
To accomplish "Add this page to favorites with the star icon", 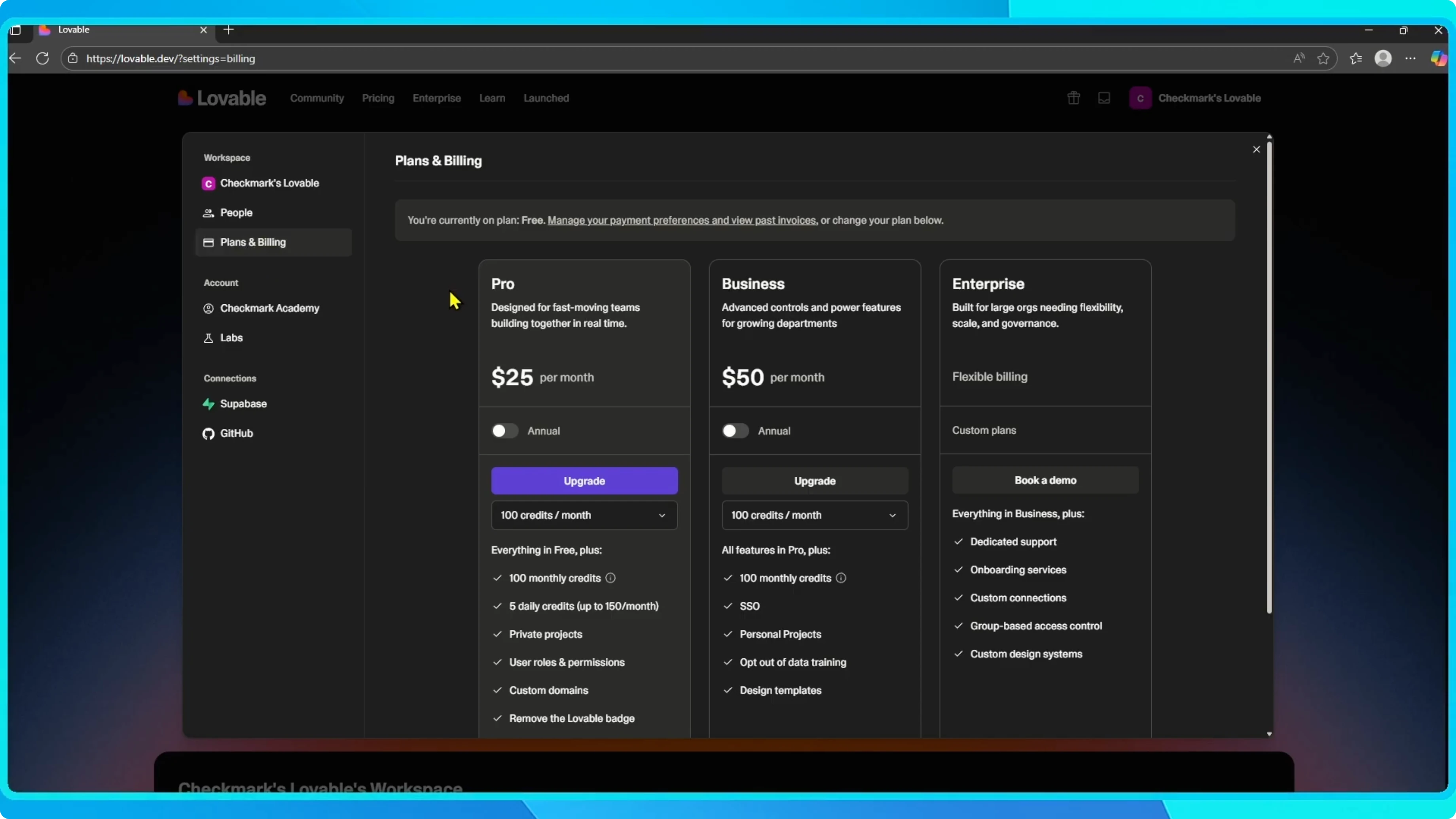I will click(x=1323, y=58).
